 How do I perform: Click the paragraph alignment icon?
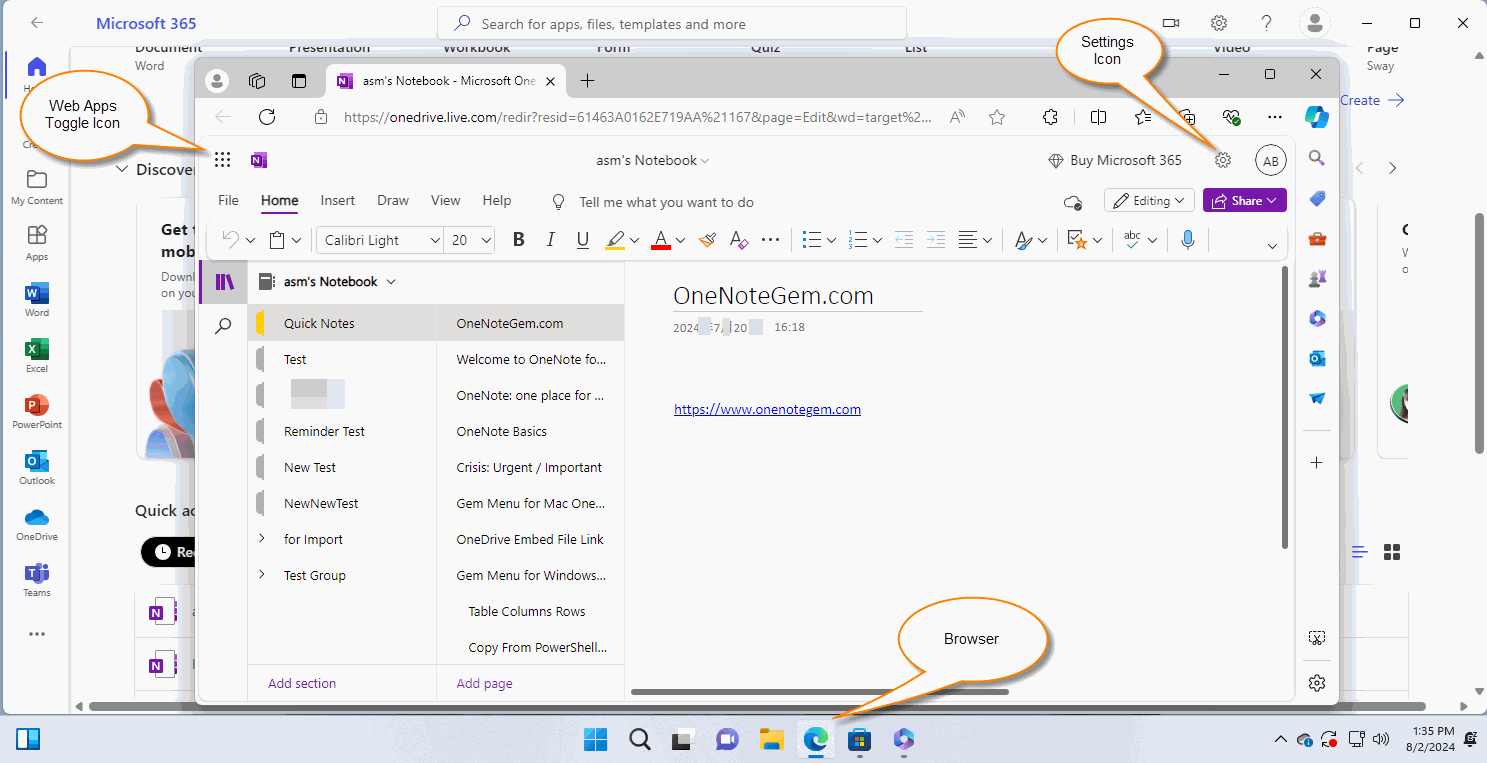[967, 240]
